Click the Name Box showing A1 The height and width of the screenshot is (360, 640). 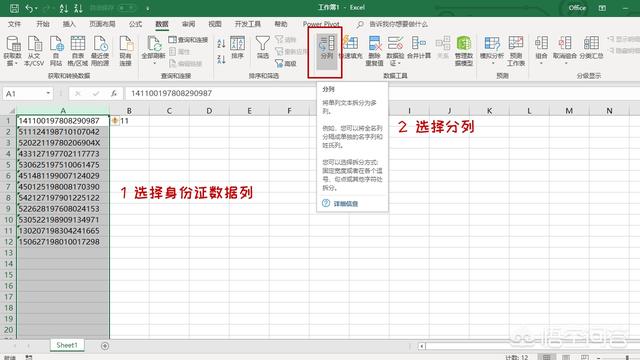[x=24, y=93]
